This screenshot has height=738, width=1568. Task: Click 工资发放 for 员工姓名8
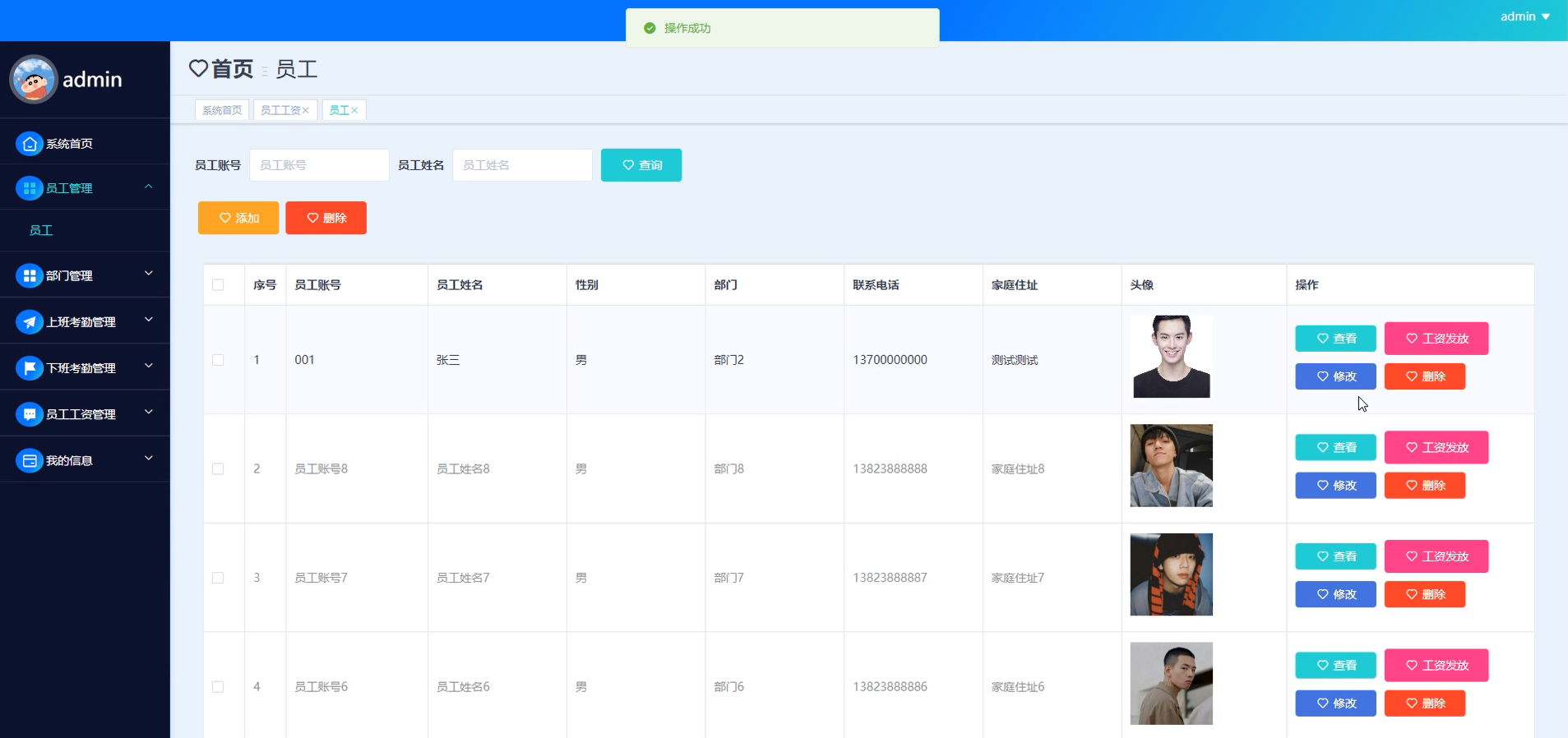click(1436, 448)
